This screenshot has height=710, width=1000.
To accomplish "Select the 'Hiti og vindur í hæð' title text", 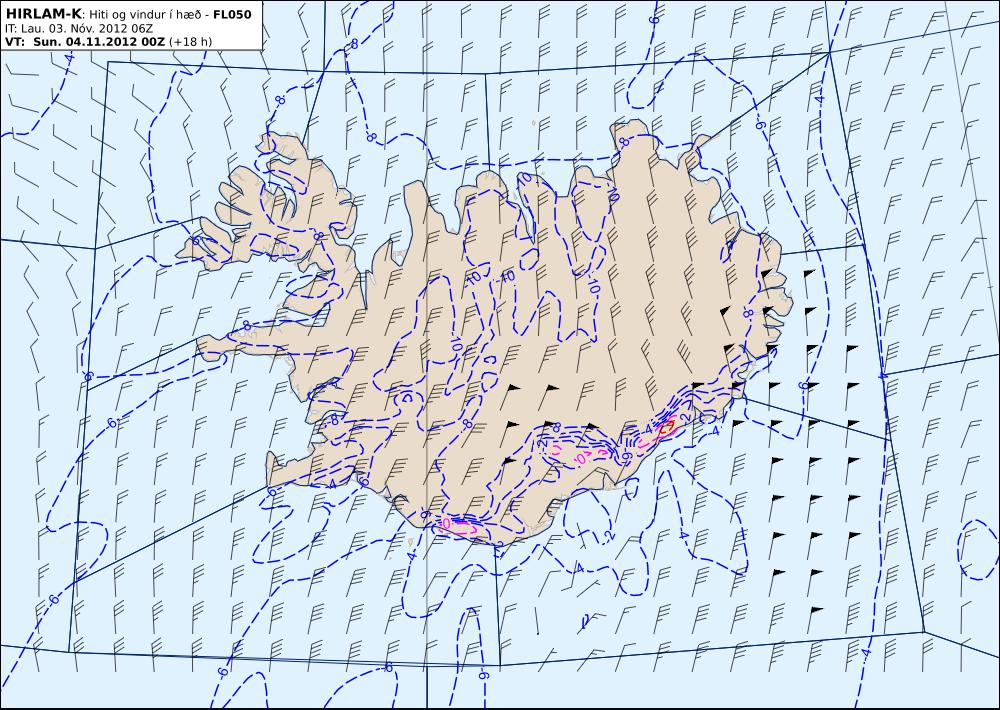I will [x=144, y=14].
